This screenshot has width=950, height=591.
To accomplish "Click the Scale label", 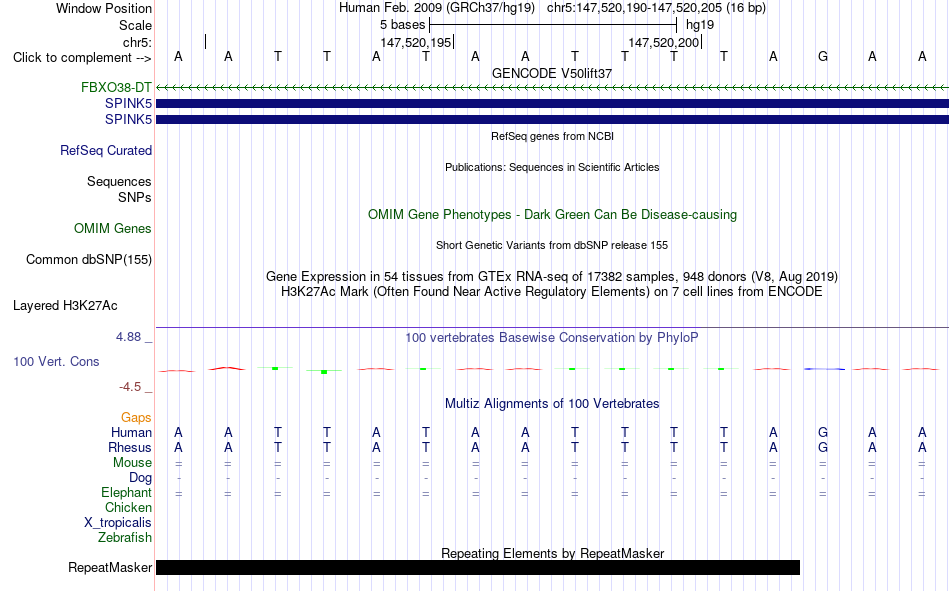I will point(136,25).
